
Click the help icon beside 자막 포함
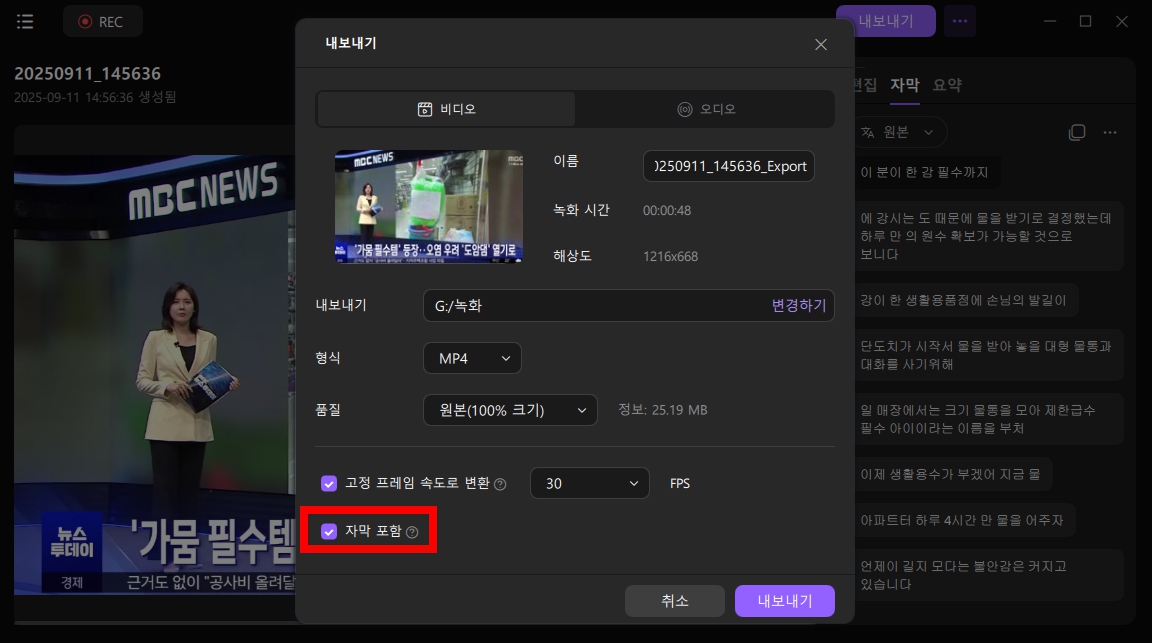pos(412,532)
